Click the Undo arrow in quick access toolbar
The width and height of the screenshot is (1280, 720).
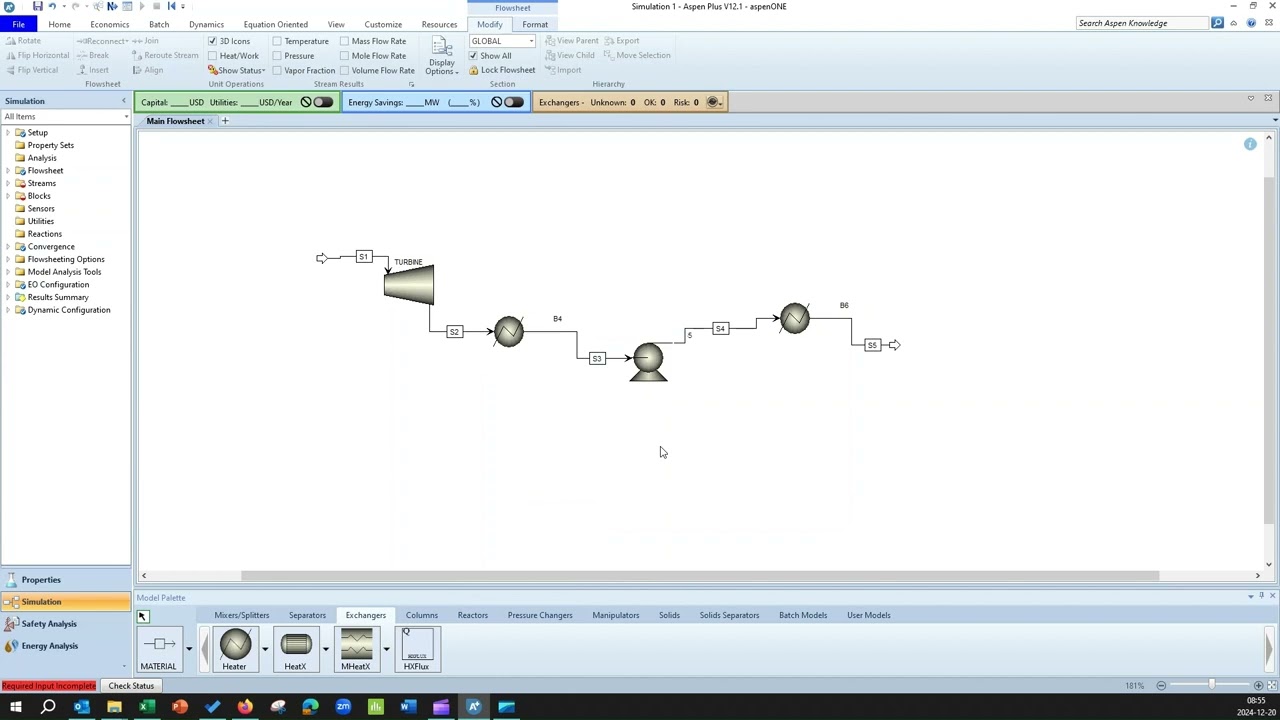click(x=52, y=6)
